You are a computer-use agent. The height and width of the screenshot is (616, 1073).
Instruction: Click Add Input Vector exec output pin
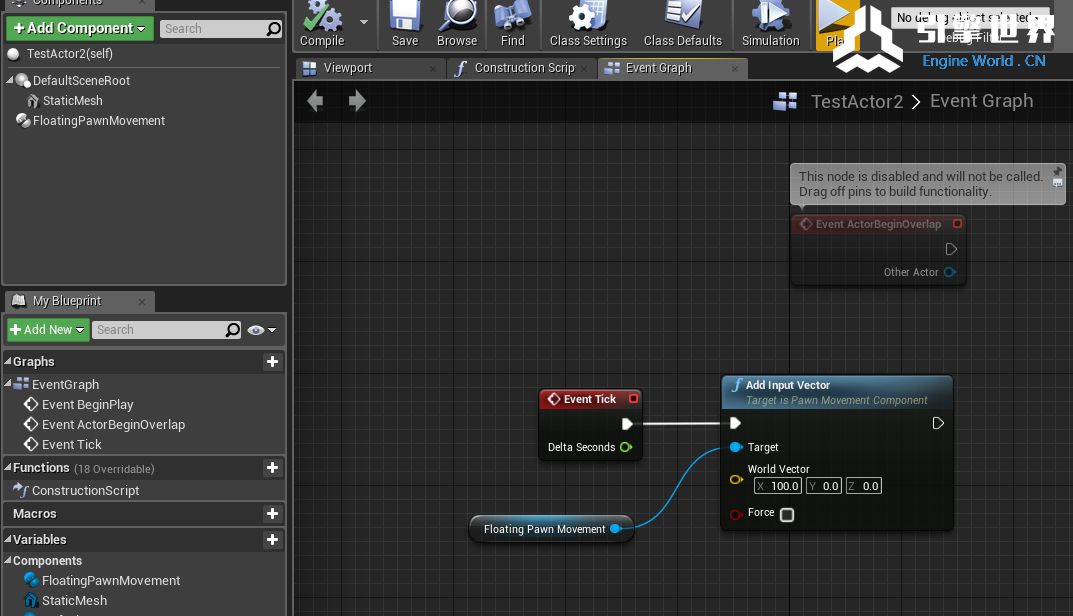pyautogui.click(x=938, y=423)
